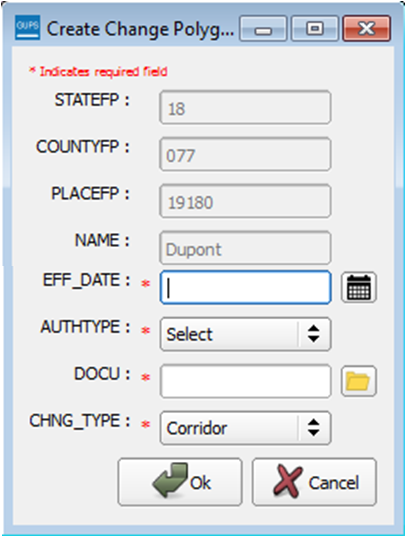Select the PLACEFP field showing 19180
This screenshot has height=537, width=406.
point(245,201)
